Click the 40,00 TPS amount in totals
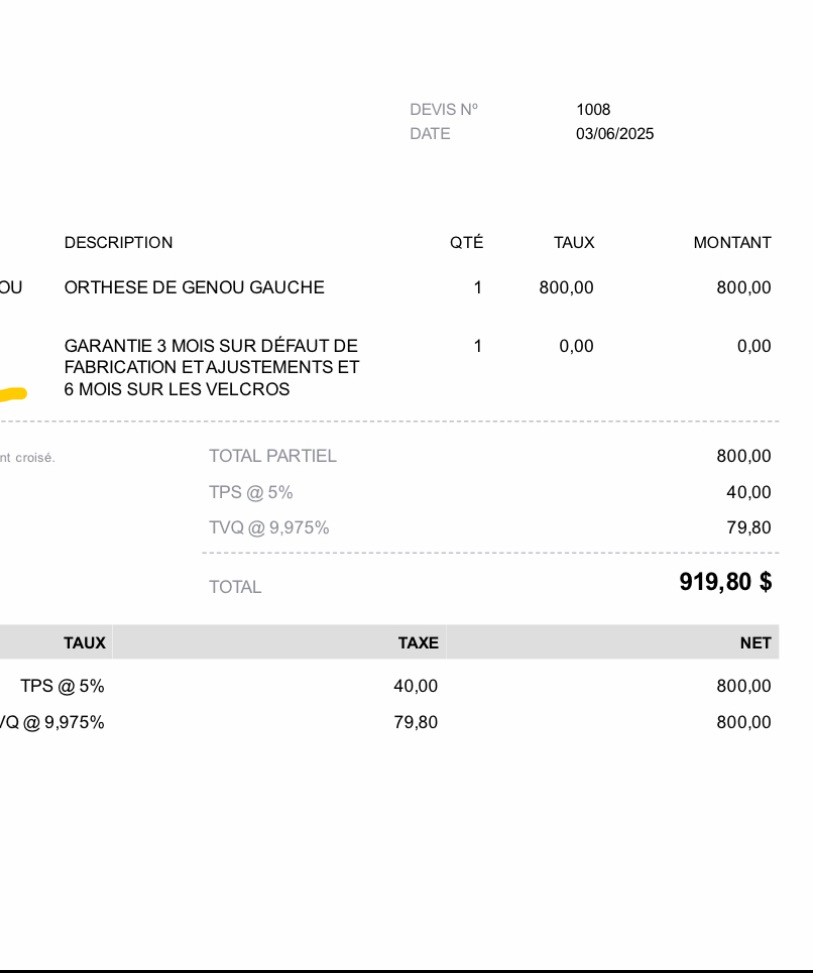 coord(748,492)
